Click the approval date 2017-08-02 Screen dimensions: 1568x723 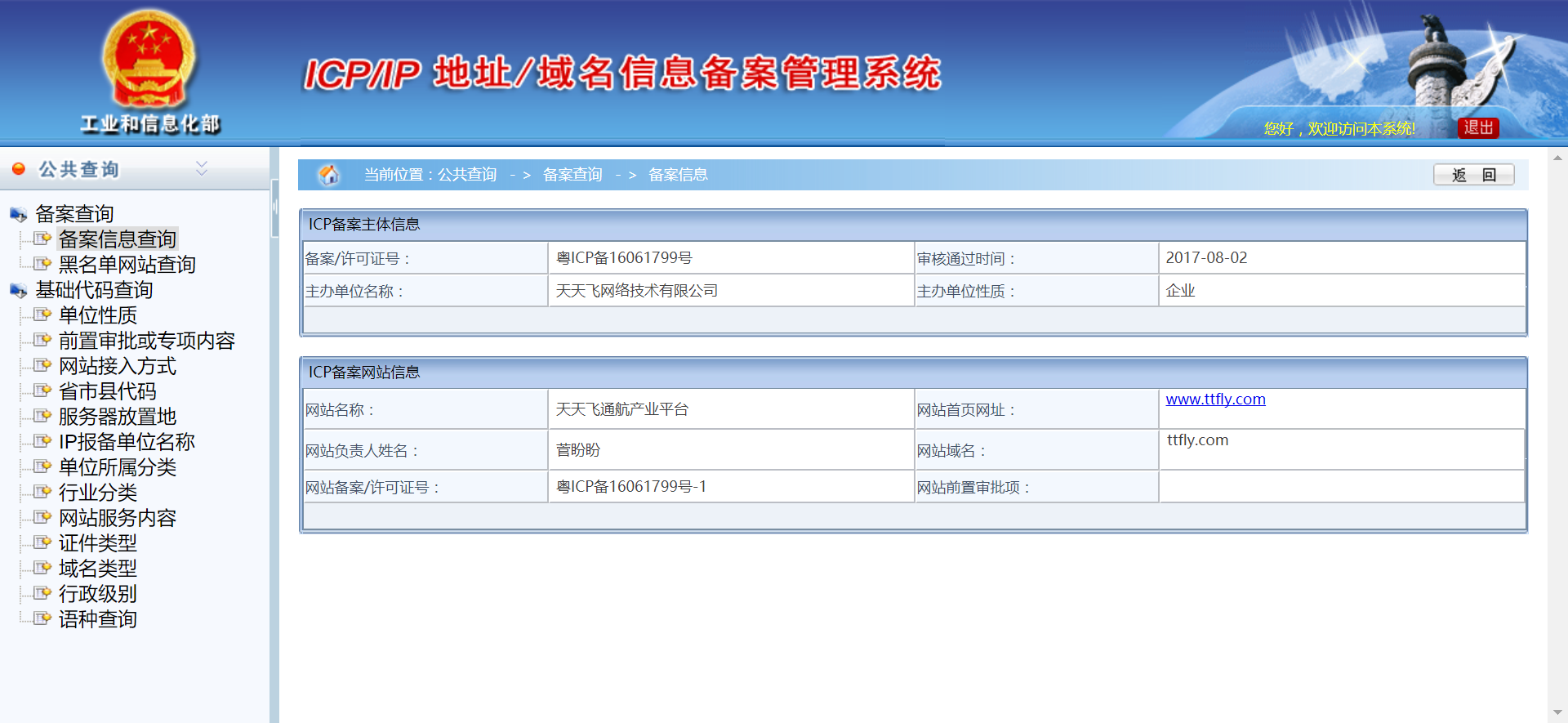pos(1206,257)
